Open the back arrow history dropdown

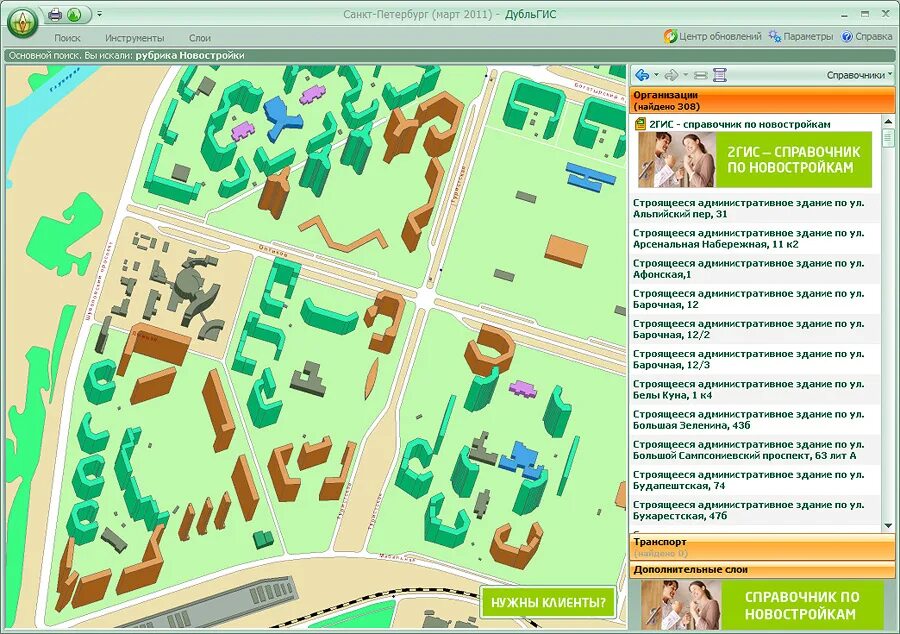657,75
